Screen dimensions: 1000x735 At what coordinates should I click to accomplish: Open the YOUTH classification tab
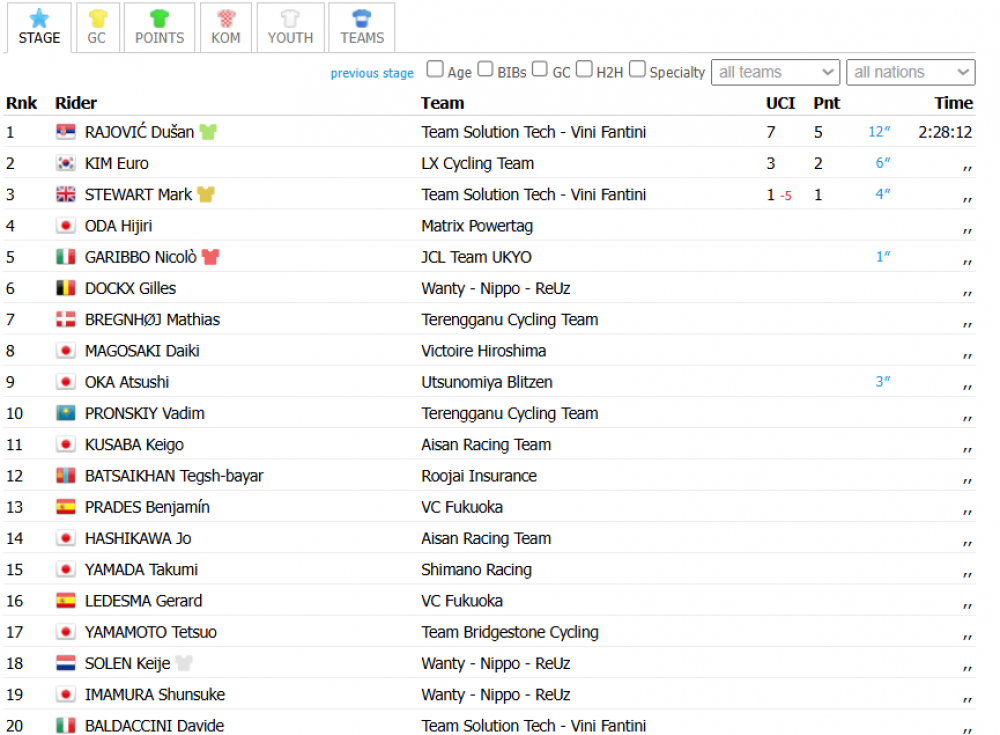click(290, 27)
